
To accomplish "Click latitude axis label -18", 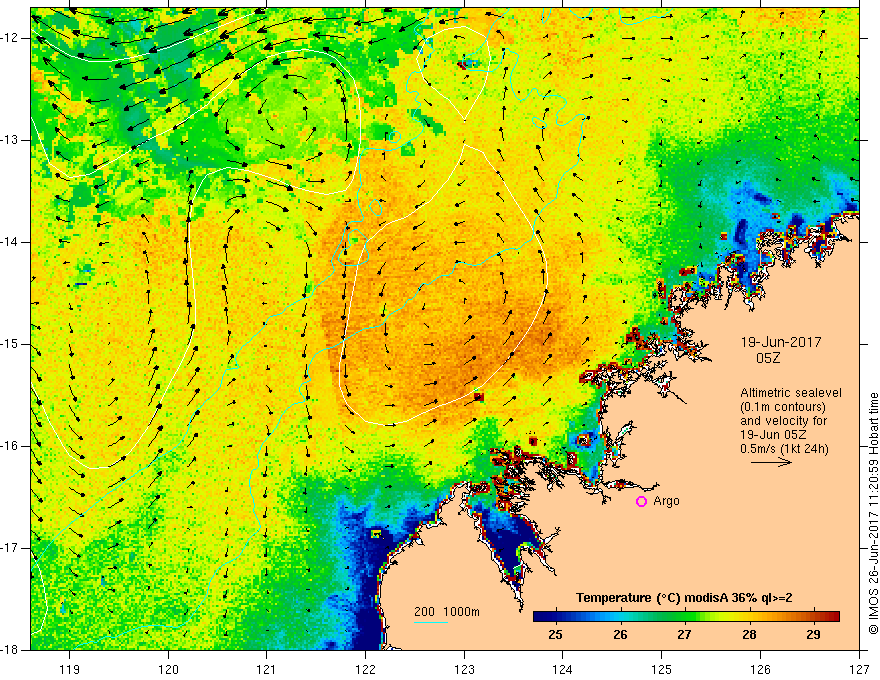I will pyautogui.click(x=10, y=650).
